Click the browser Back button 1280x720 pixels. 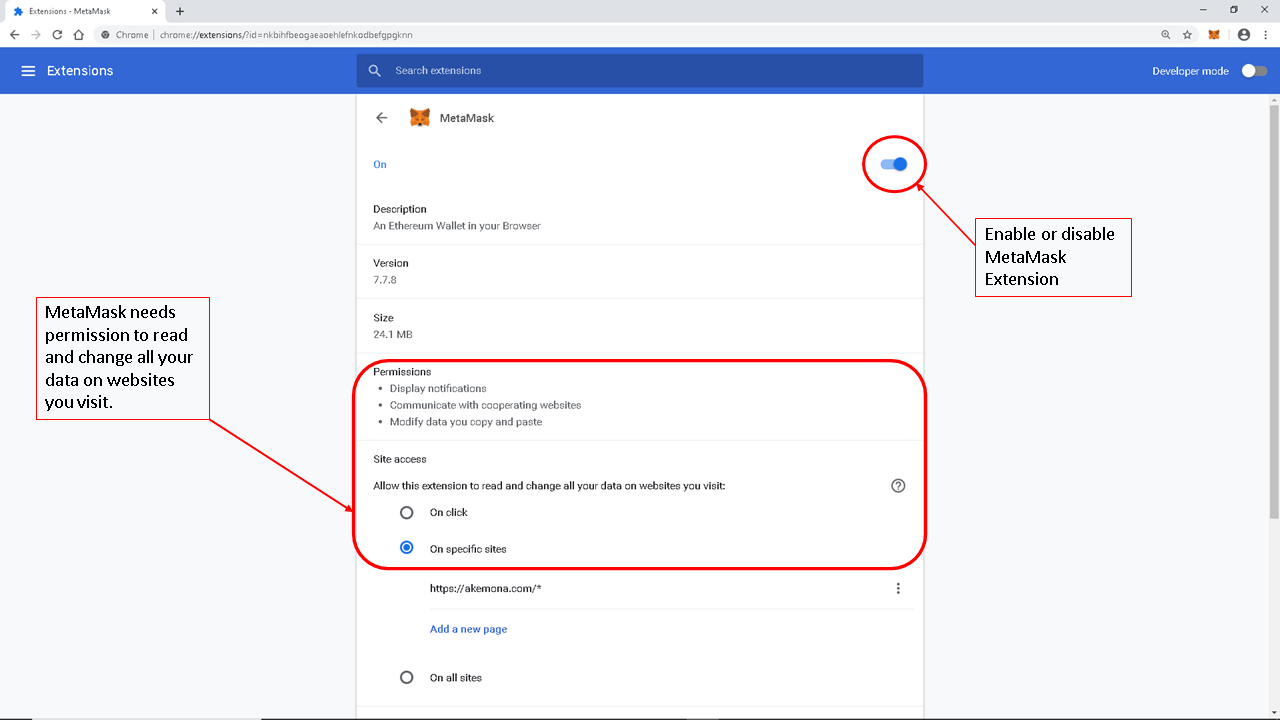tap(14, 34)
